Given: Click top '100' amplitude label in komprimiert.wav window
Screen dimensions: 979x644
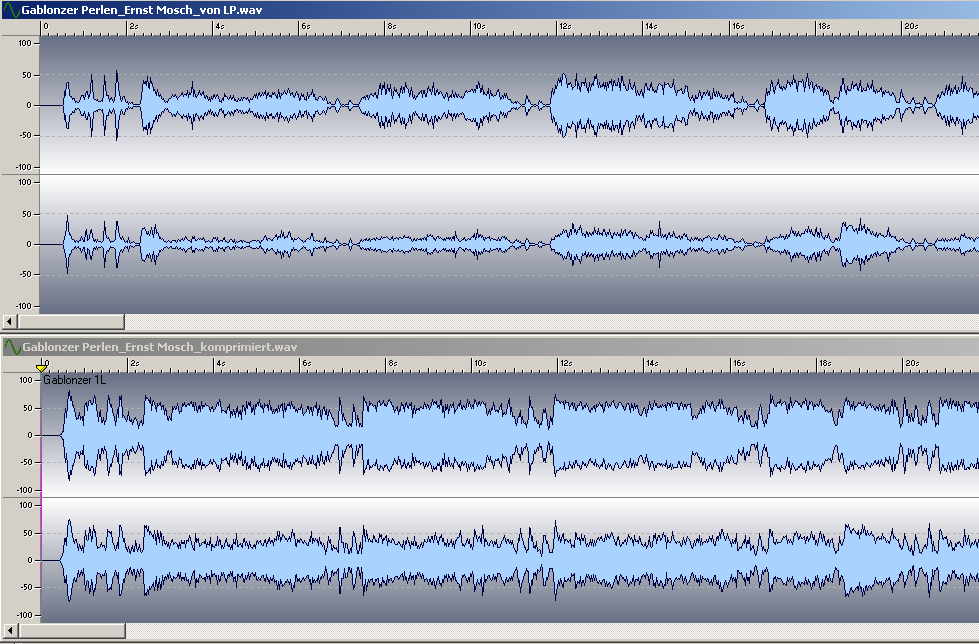Looking at the screenshot, I should [x=26, y=380].
